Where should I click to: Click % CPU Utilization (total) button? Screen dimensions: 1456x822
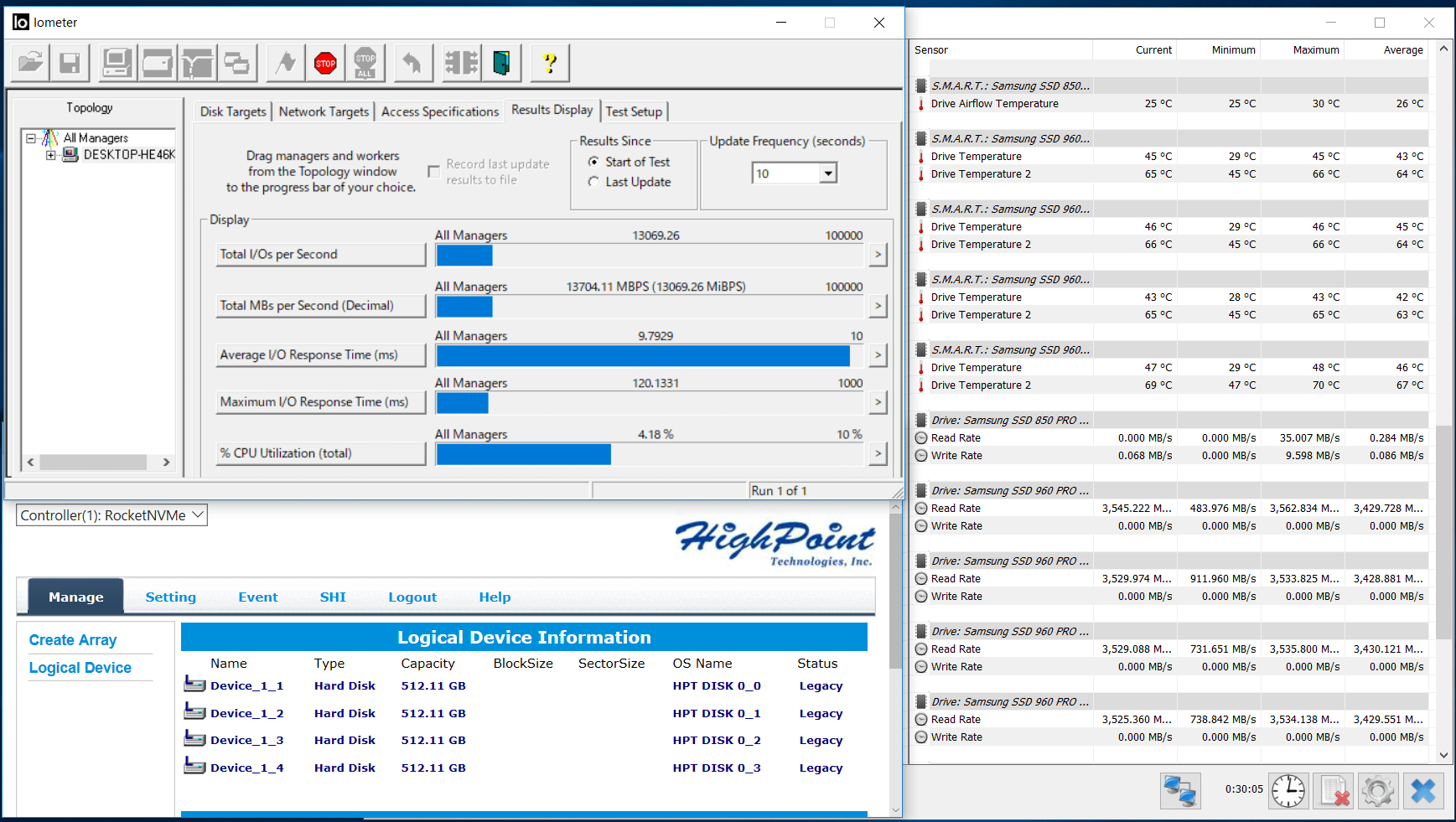point(321,453)
